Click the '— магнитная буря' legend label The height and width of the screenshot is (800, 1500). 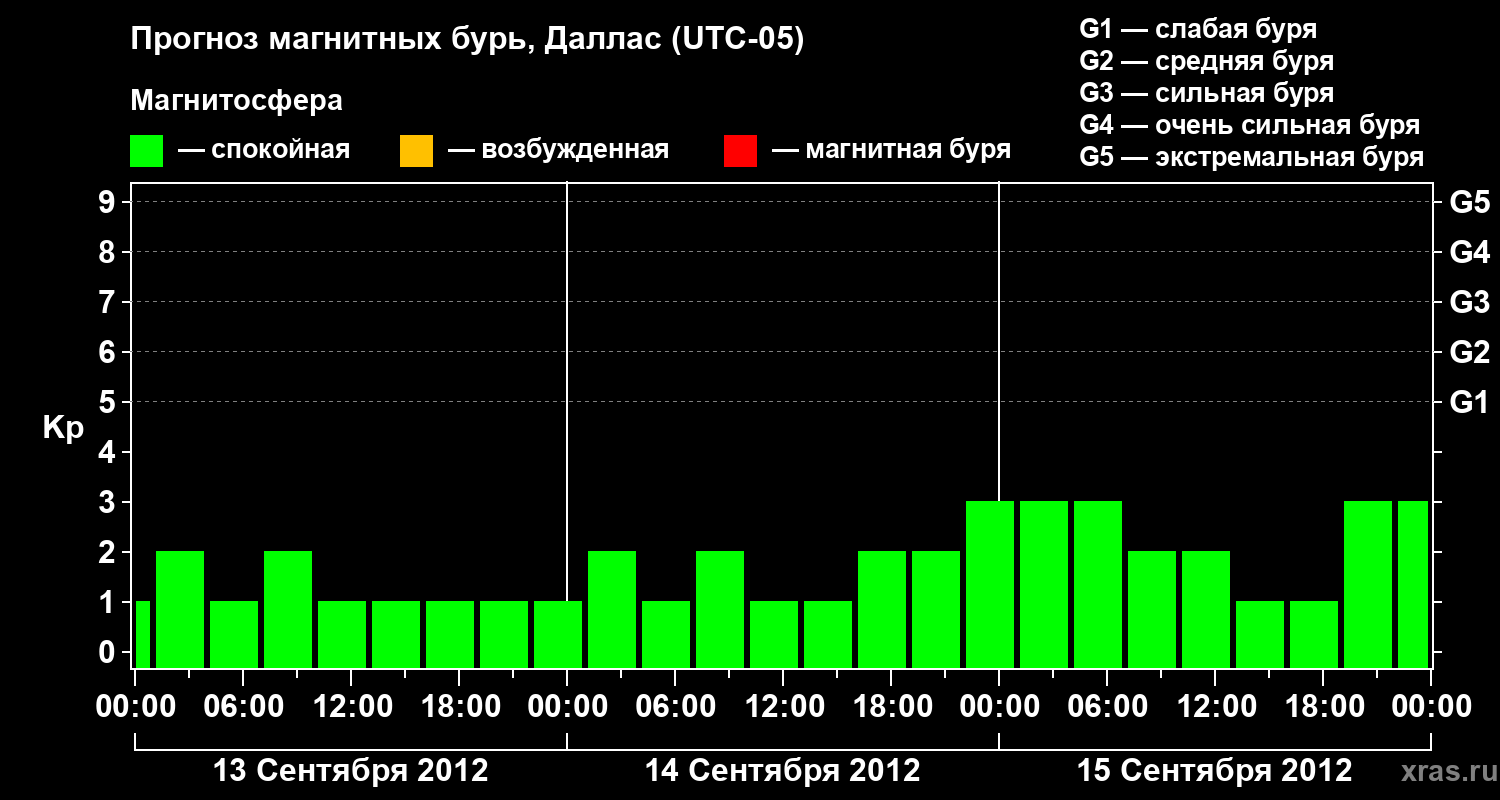891,151
